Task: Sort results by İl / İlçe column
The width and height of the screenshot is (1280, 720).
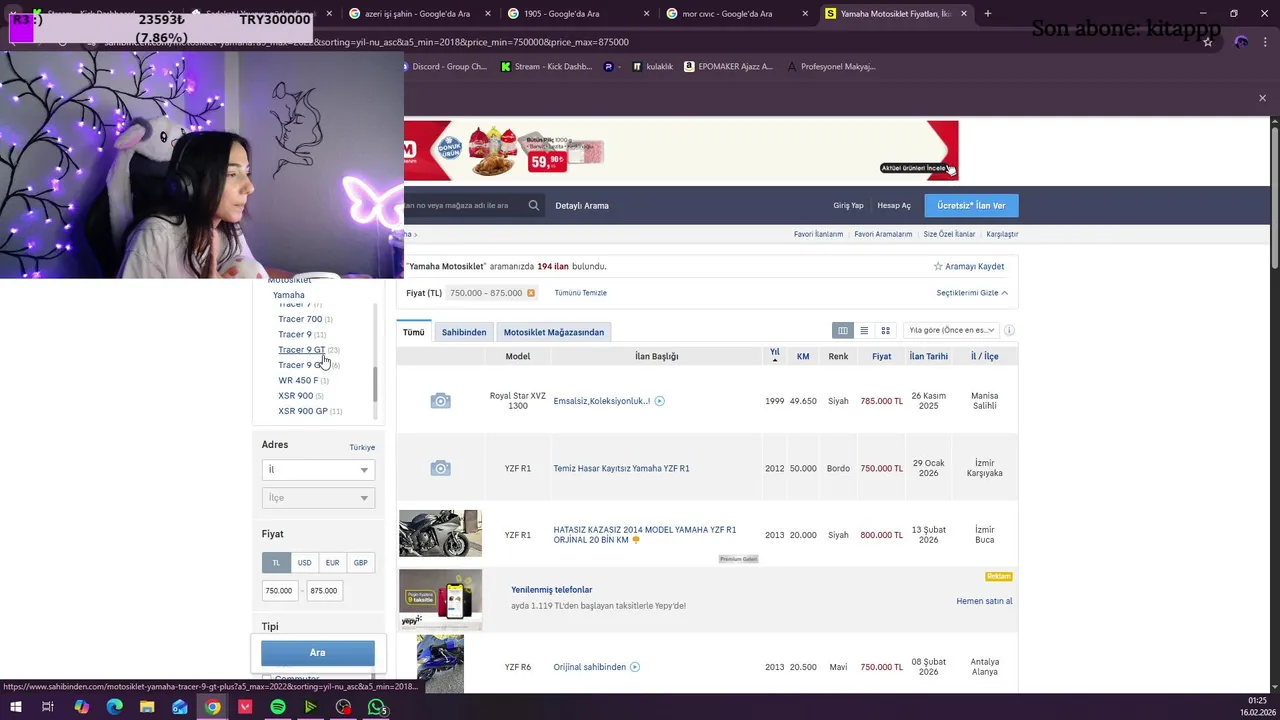Action: (984, 356)
